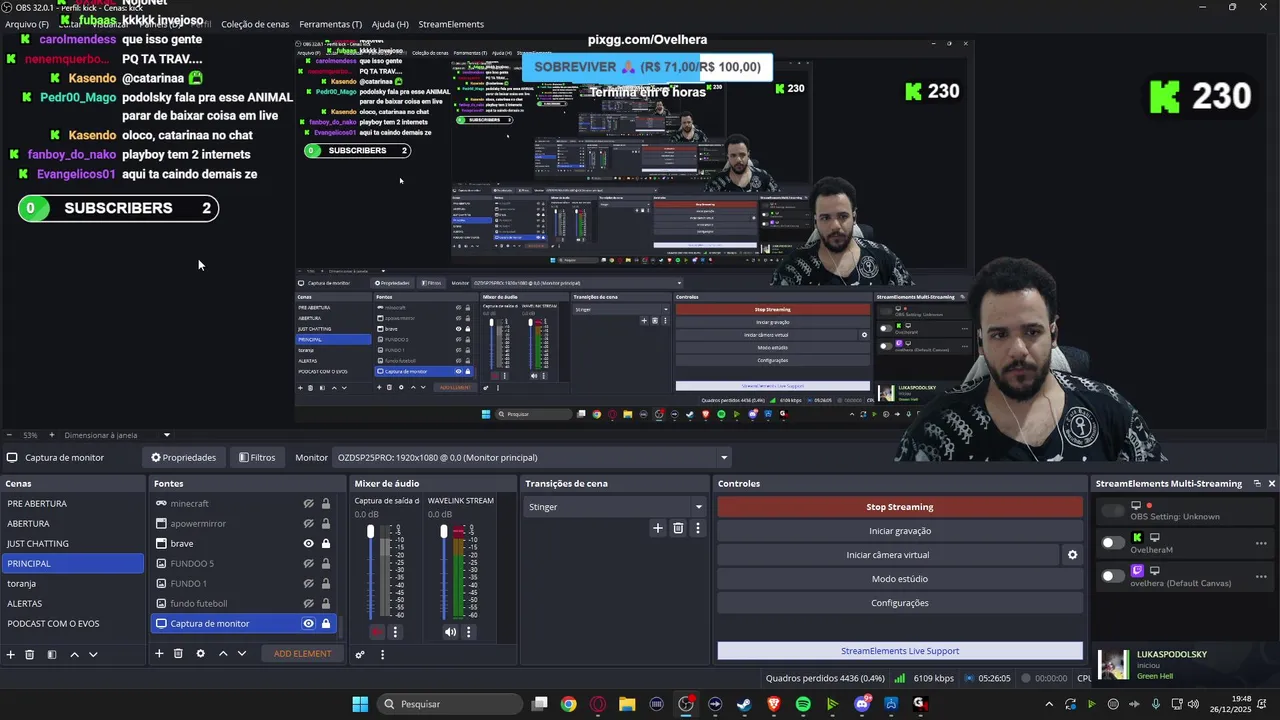Open scene filters icon in Cenas toolbar

[52, 654]
